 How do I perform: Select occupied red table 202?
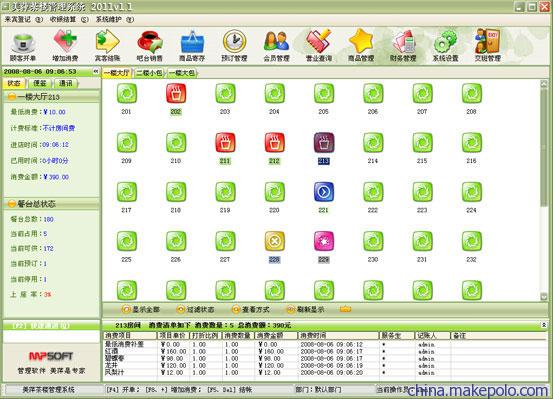pyautogui.click(x=176, y=93)
